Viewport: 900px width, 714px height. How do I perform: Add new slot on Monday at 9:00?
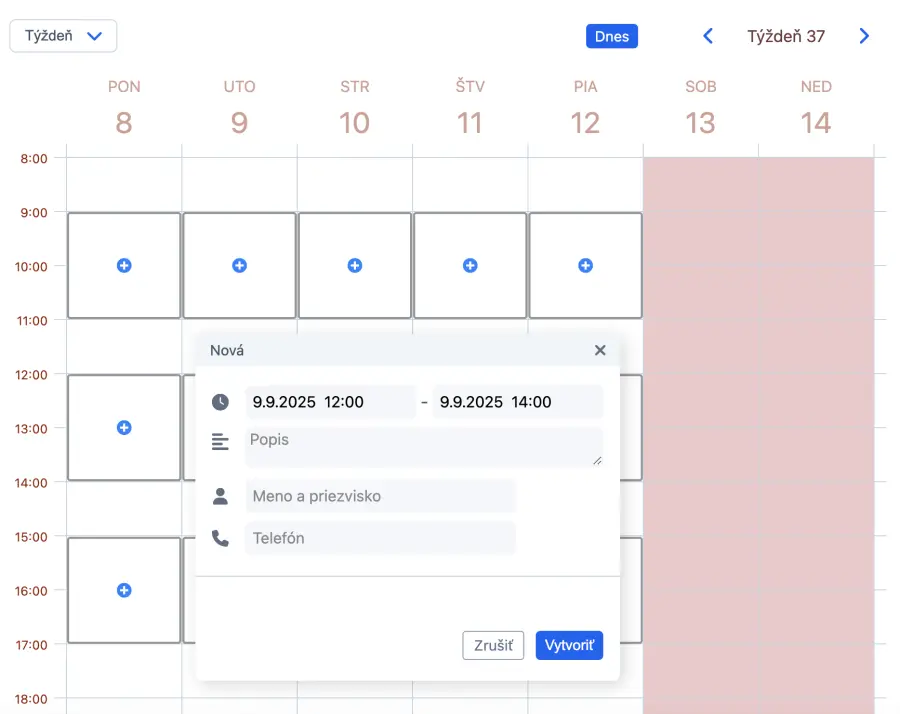124,266
